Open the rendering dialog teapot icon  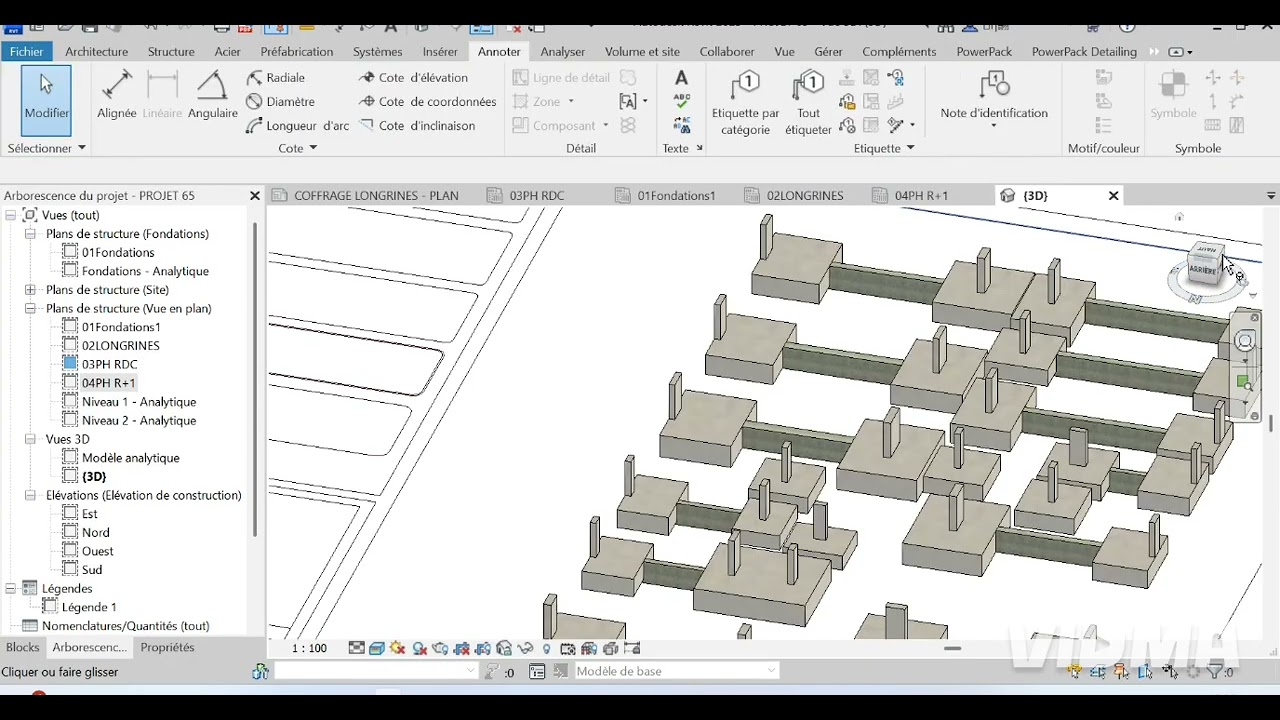point(440,648)
